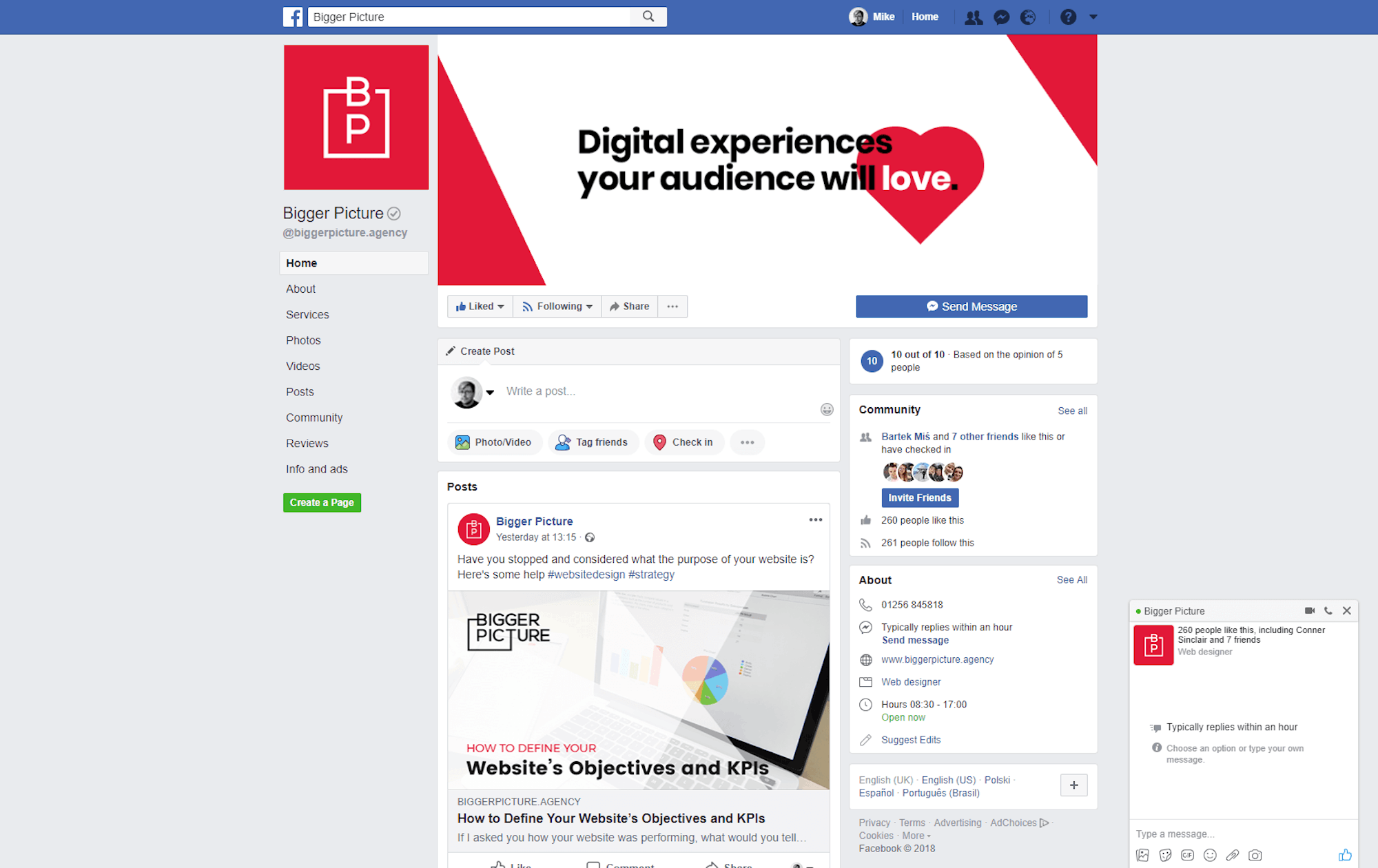Open the page more options ellipsis button
The height and width of the screenshot is (868, 1378).
coord(672,307)
